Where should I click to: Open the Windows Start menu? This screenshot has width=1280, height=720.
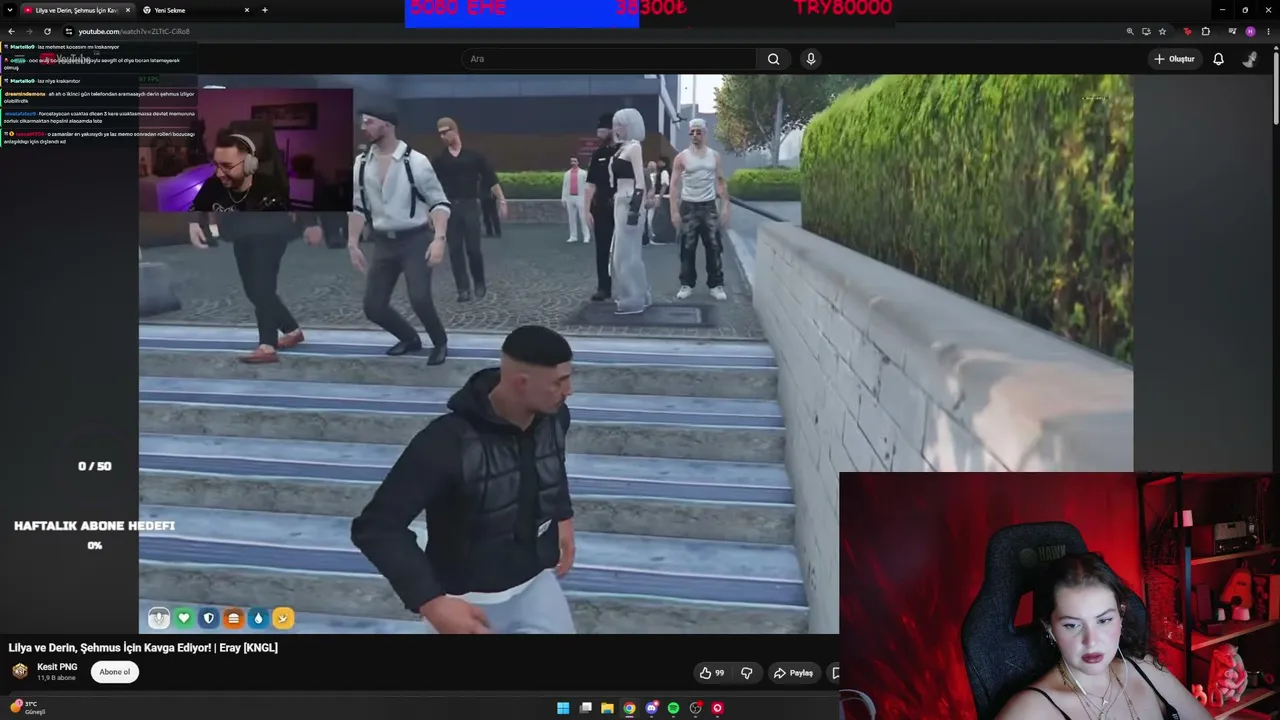pyautogui.click(x=563, y=708)
